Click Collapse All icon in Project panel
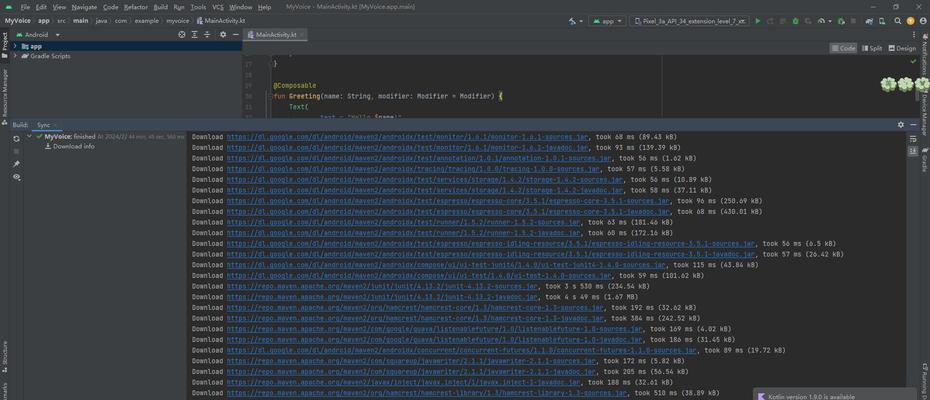Screen dimensions: 930x400 (207, 34)
